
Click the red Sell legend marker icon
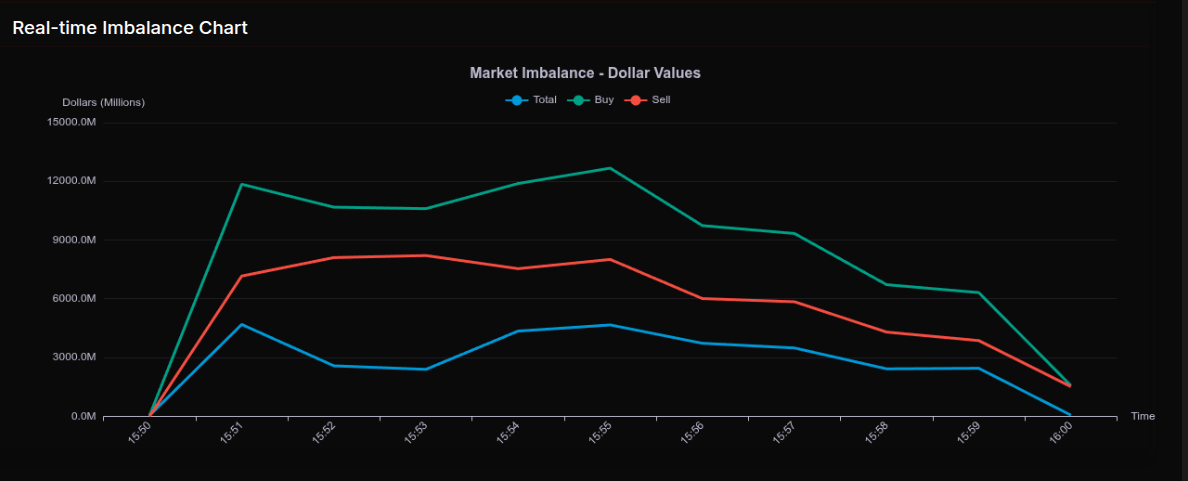[x=636, y=100]
